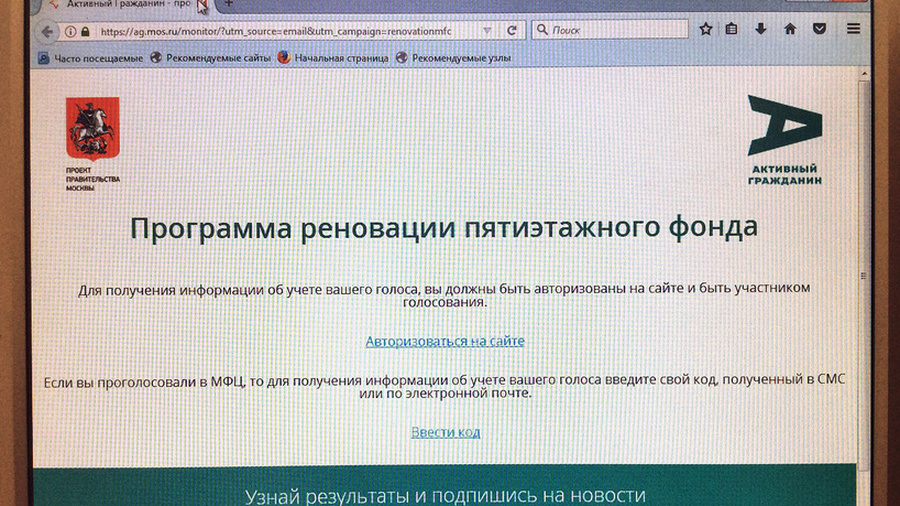Open the downloads arrow icon

pyautogui.click(x=761, y=29)
